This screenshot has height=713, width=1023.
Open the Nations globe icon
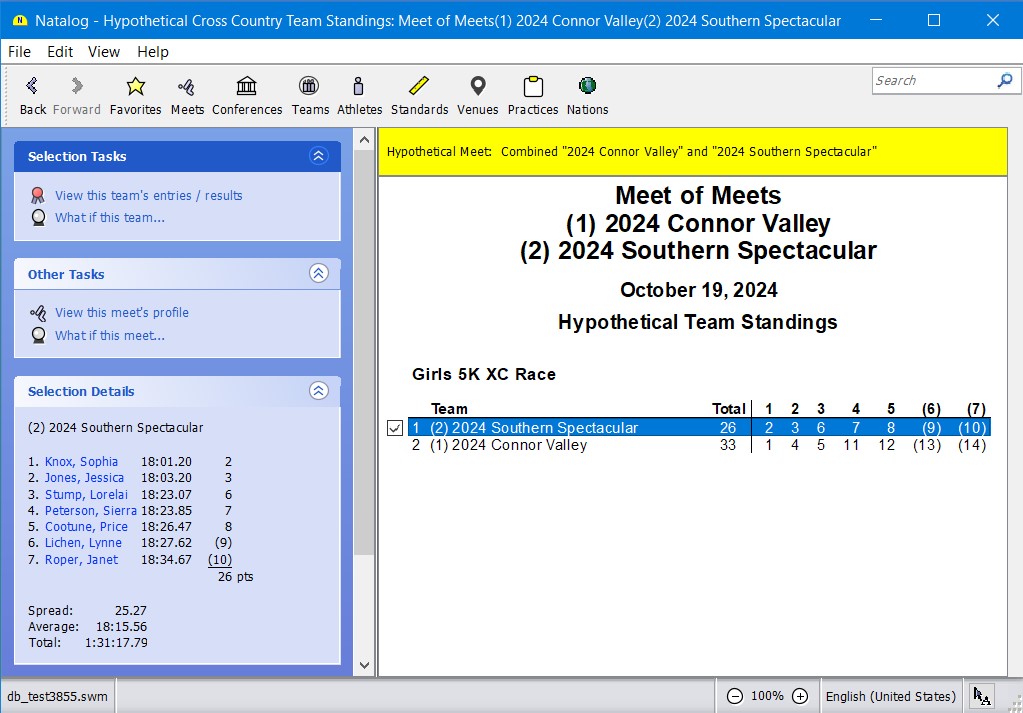[587, 87]
